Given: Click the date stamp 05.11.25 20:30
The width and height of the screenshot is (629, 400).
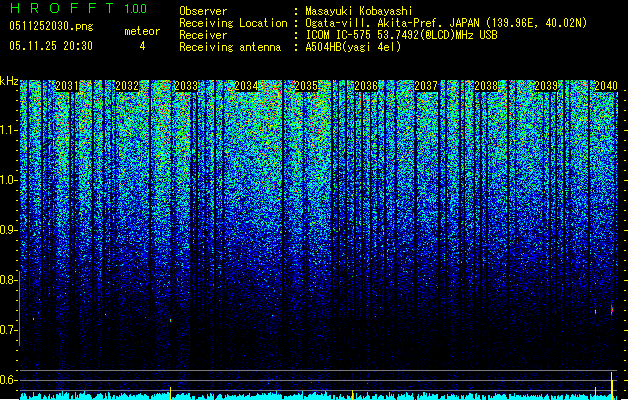Looking at the screenshot, I should (x=51, y=46).
